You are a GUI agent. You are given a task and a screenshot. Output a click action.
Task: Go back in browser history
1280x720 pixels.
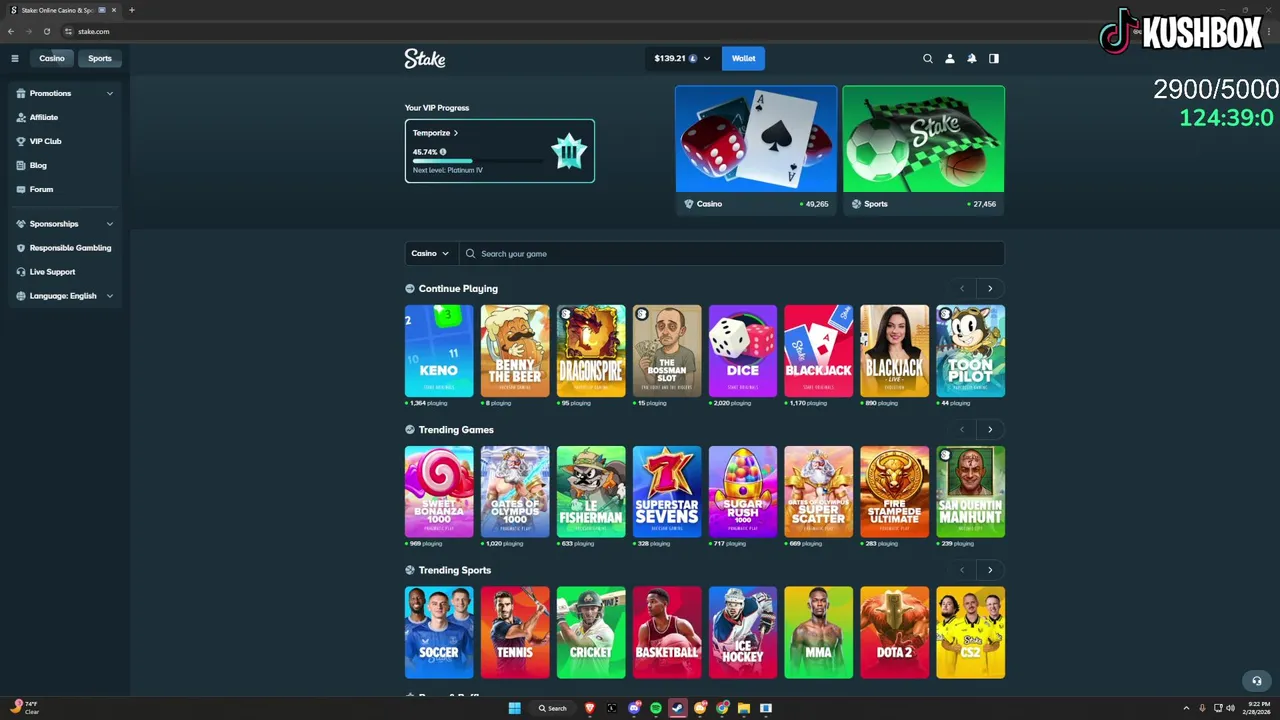click(11, 31)
